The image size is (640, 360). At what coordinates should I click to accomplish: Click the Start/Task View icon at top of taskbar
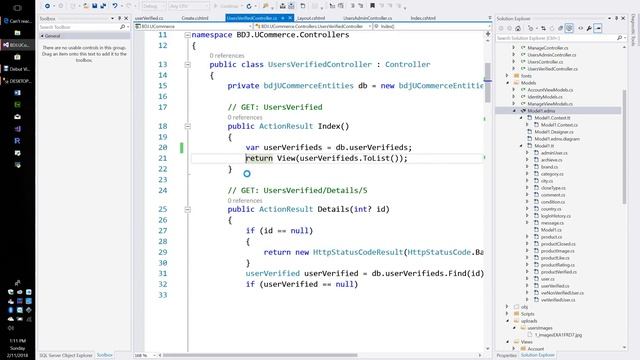[x=17, y=8]
